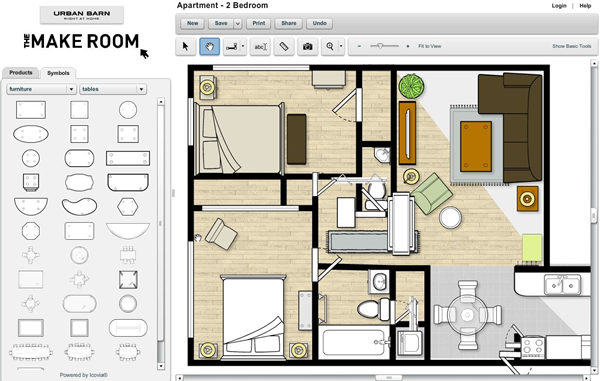
Task: Click the Print button
Action: [259, 23]
